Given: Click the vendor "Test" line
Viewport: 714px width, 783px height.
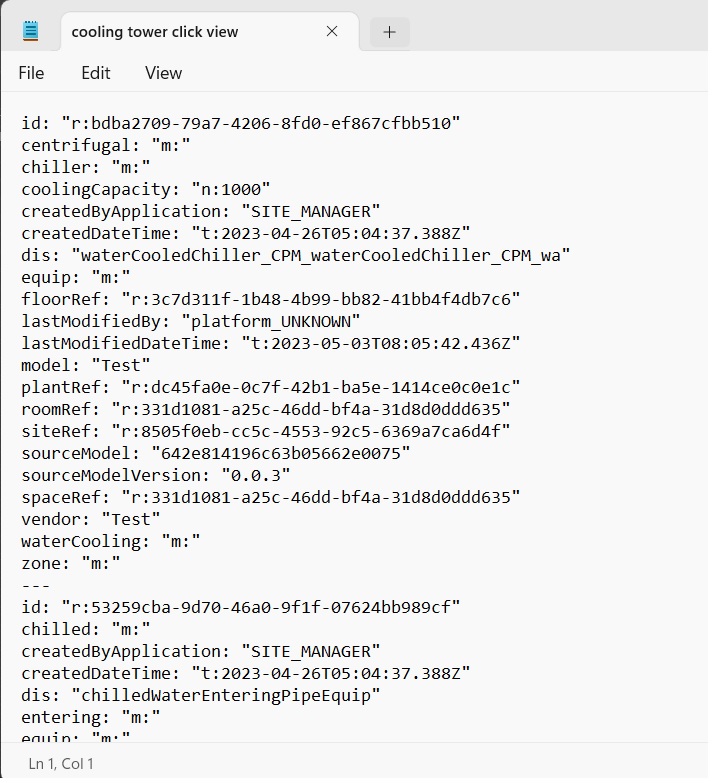Looking at the screenshot, I should click(x=91, y=519).
